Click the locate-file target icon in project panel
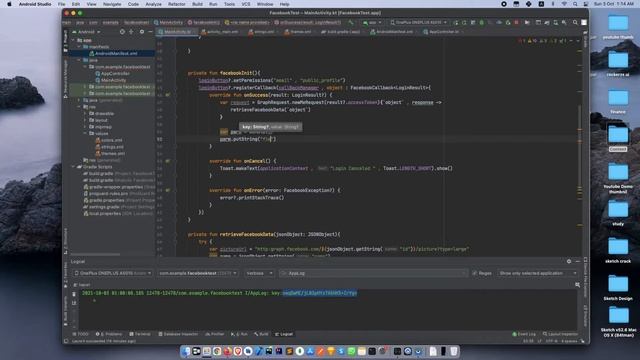 (x=122, y=32)
